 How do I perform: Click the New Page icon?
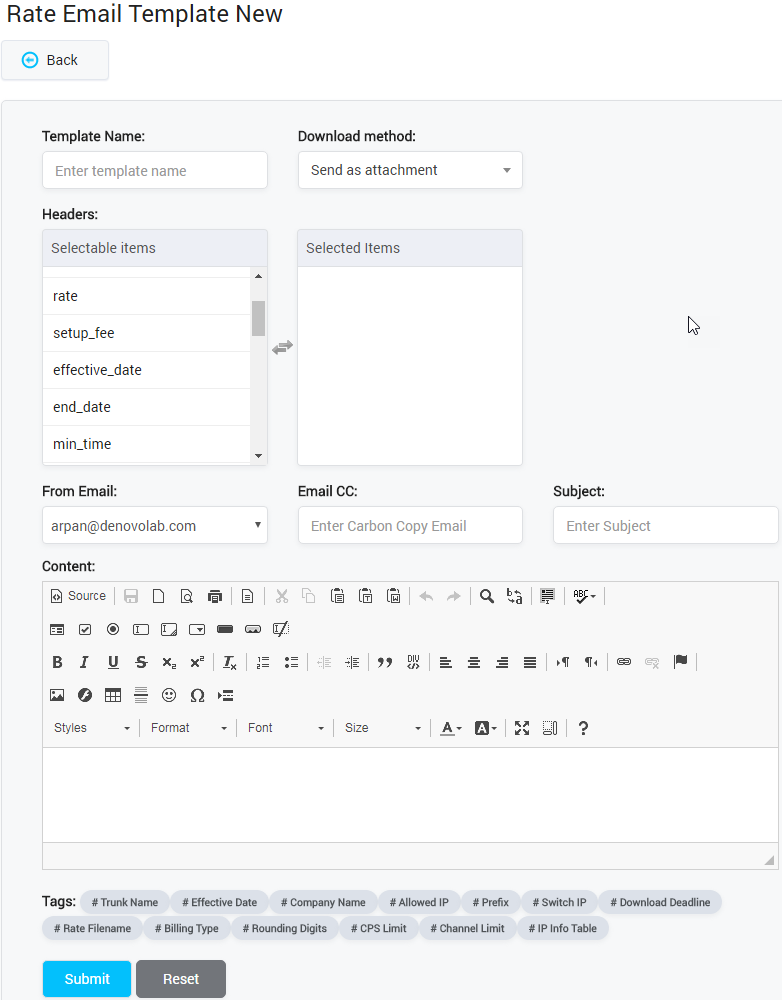158,596
